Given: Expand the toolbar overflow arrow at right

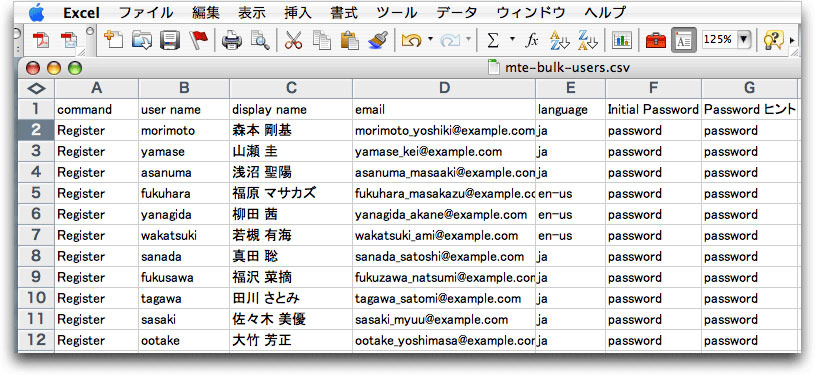Looking at the screenshot, I should pos(792,40).
